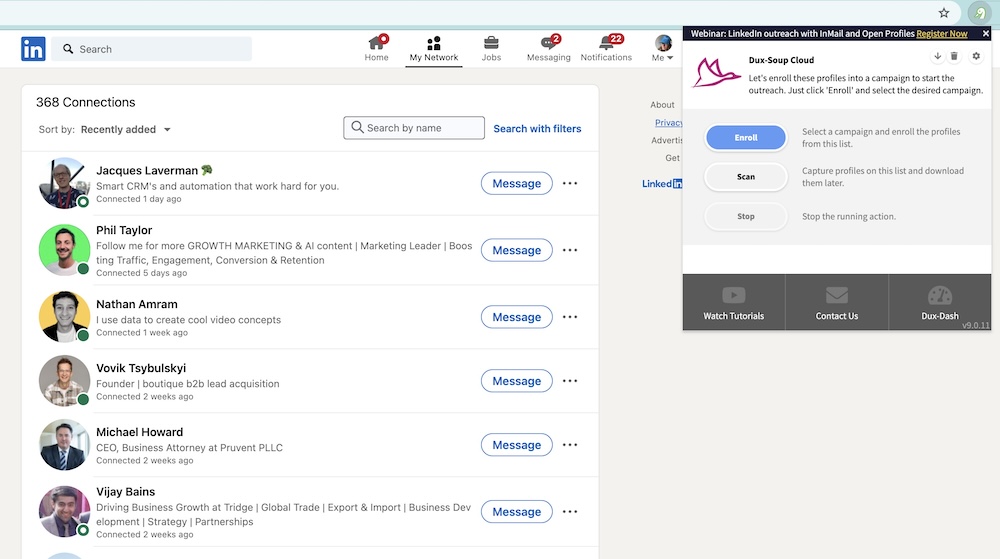
Task: Close the webinar banner
Action: tap(985, 34)
